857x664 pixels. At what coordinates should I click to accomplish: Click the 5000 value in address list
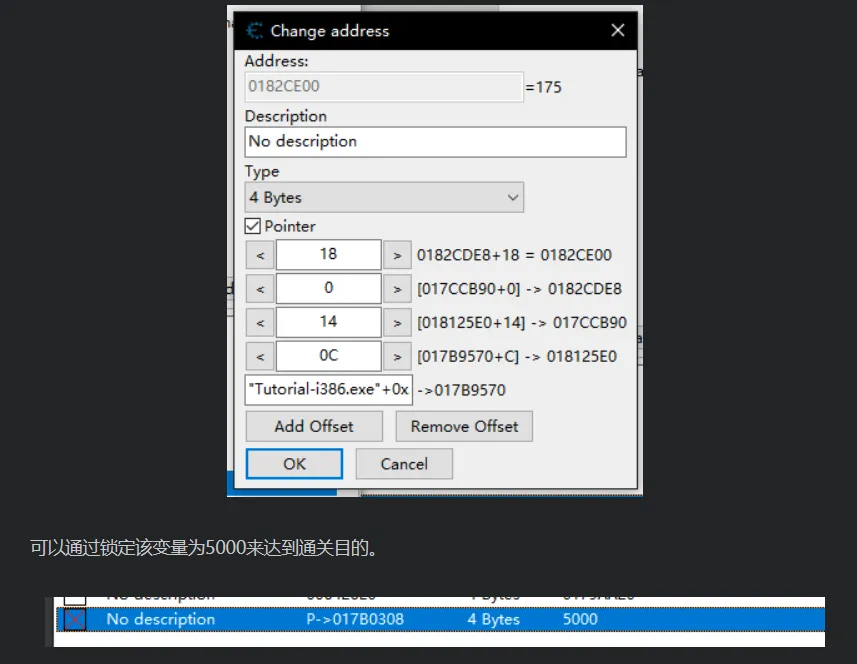[x=580, y=620]
